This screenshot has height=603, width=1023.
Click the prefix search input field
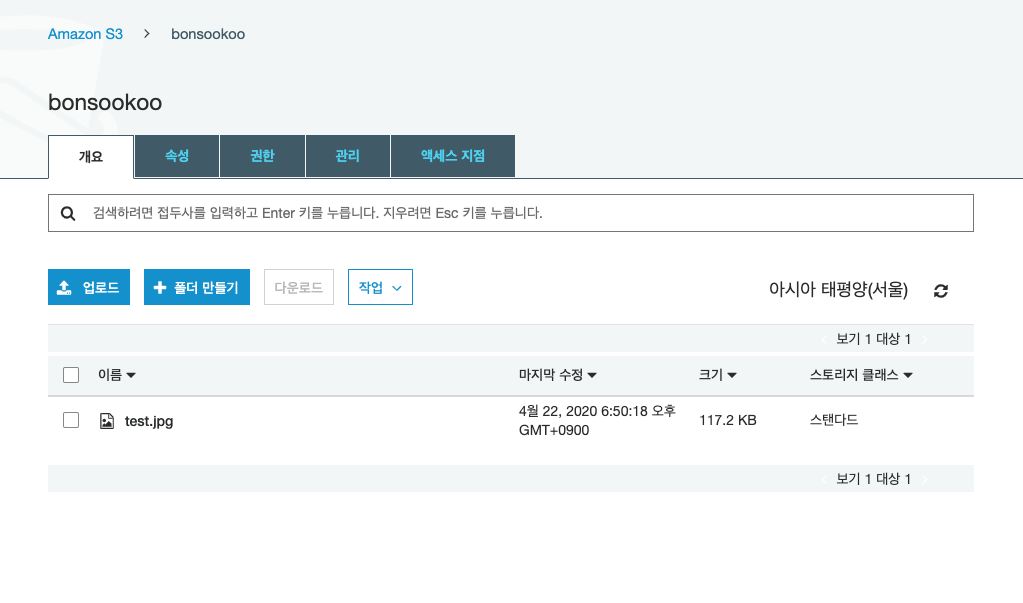point(400,212)
